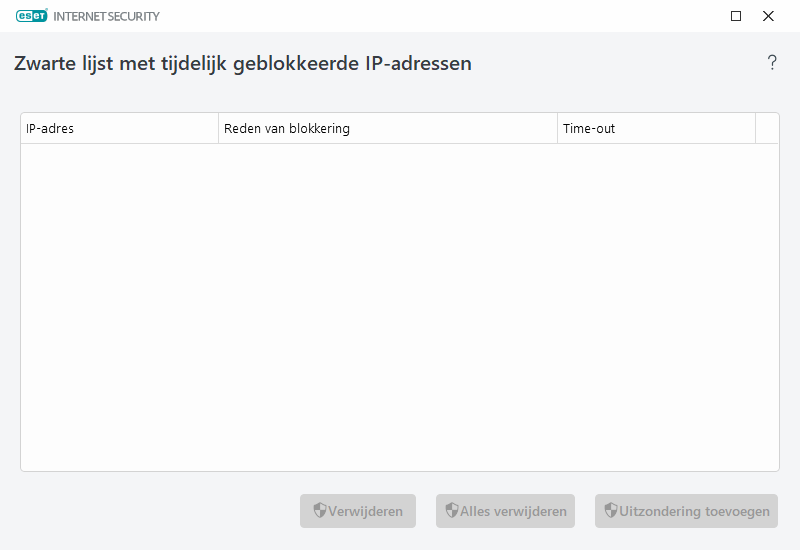This screenshot has width=800, height=550.
Task: Click divider between Reden and Time-out columns
Action: tap(557, 129)
